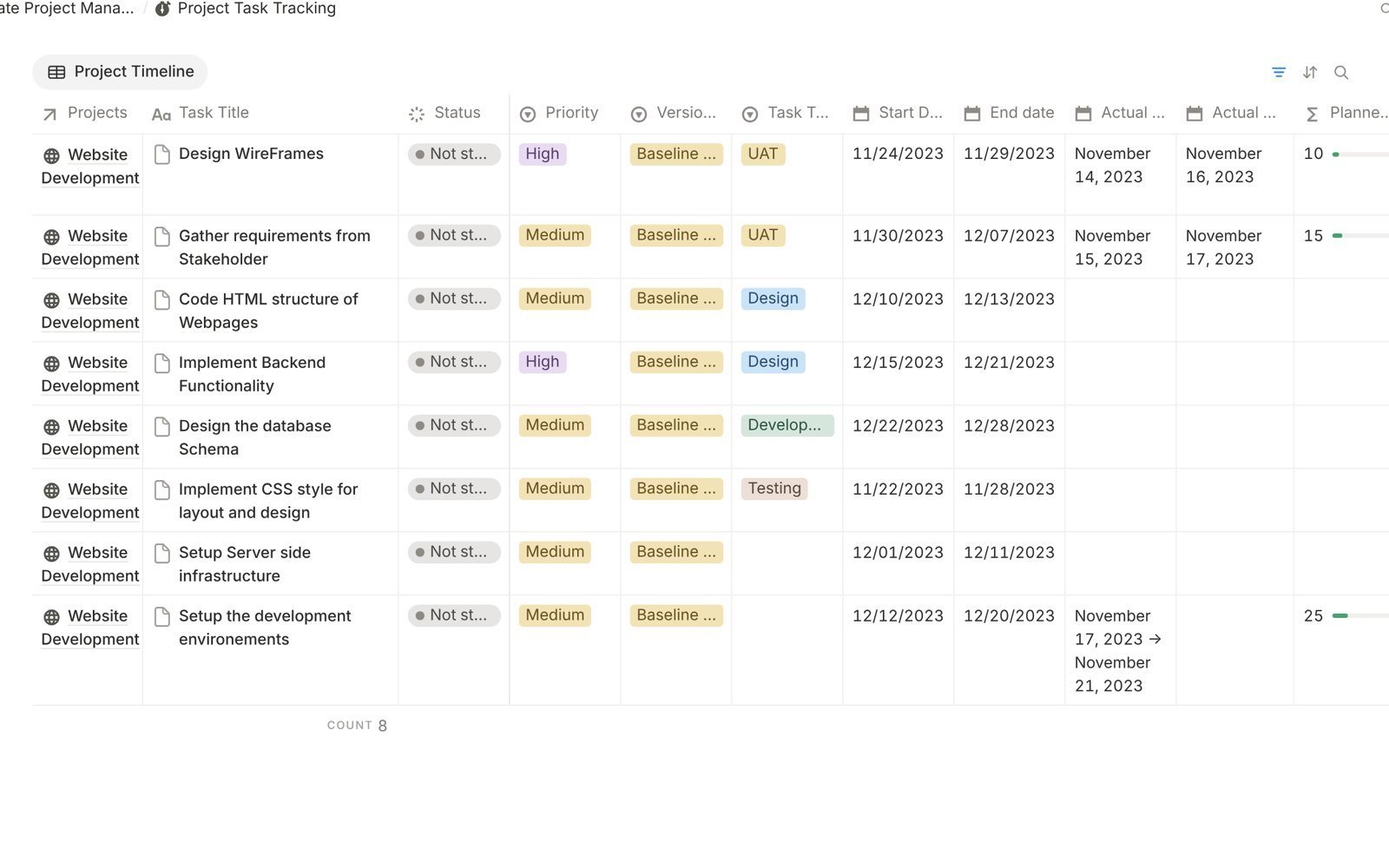1389x868 pixels.
Task: Click the Status column spinner icon
Action: pos(417,114)
